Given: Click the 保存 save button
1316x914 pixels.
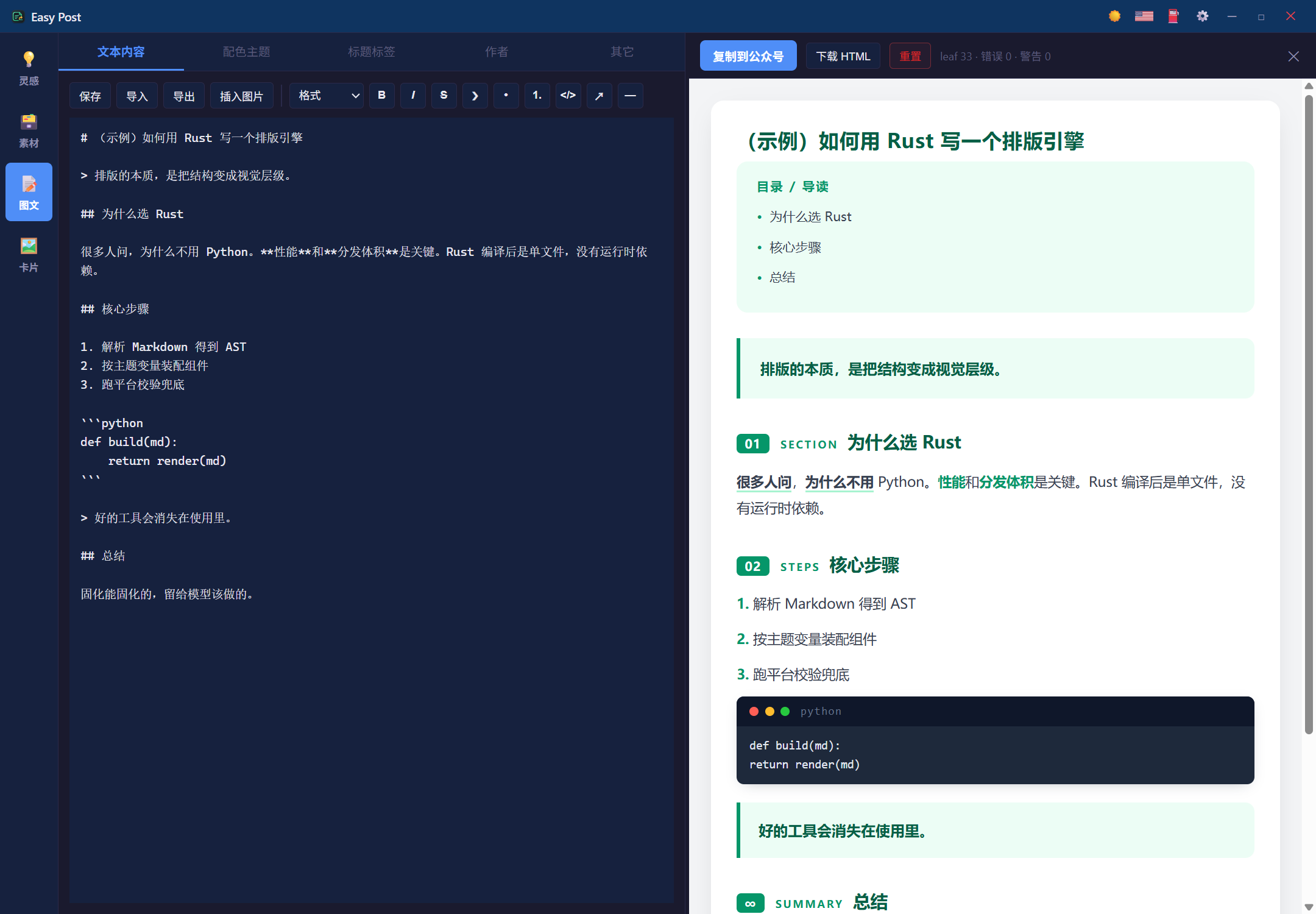Looking at the screenshot, I should [x=90, y=96].
